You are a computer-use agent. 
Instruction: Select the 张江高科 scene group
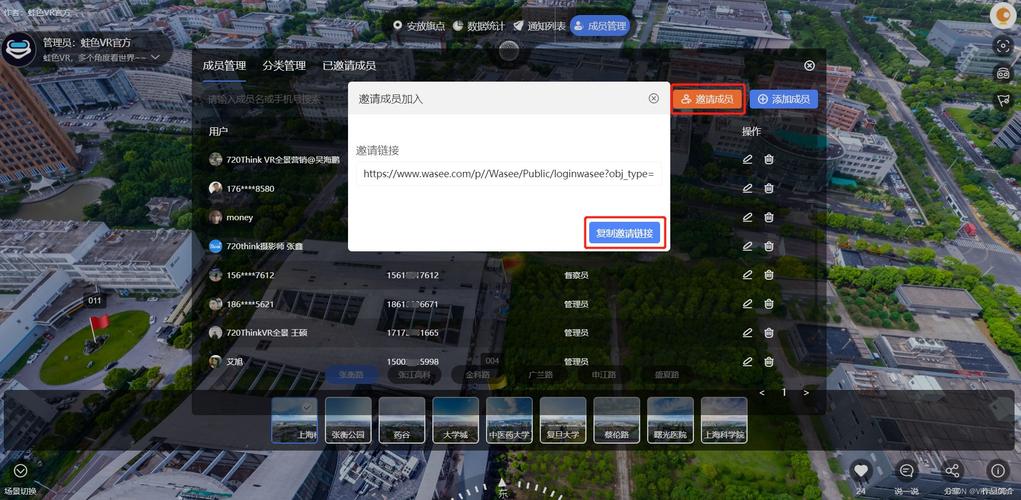coord(414,375)
